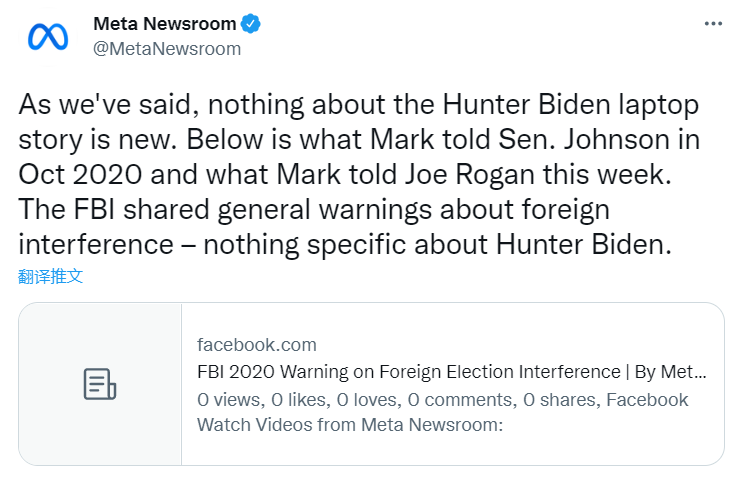The height and width of the screenshot is (485, 736).
Task: Click the Meta infinity logo avatar
Action: 48,36
